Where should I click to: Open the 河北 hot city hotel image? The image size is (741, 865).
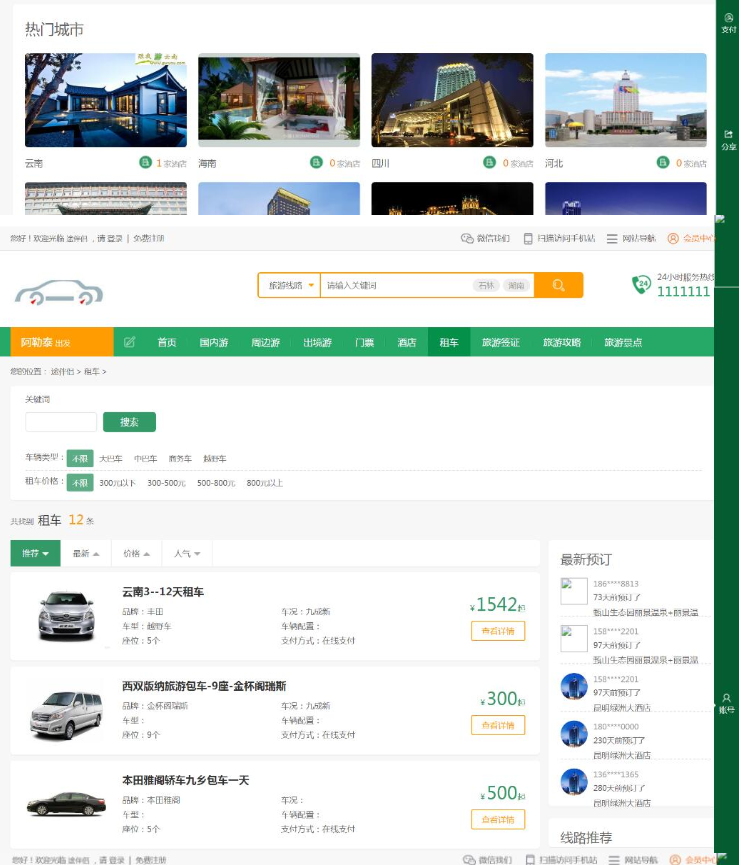626,100
